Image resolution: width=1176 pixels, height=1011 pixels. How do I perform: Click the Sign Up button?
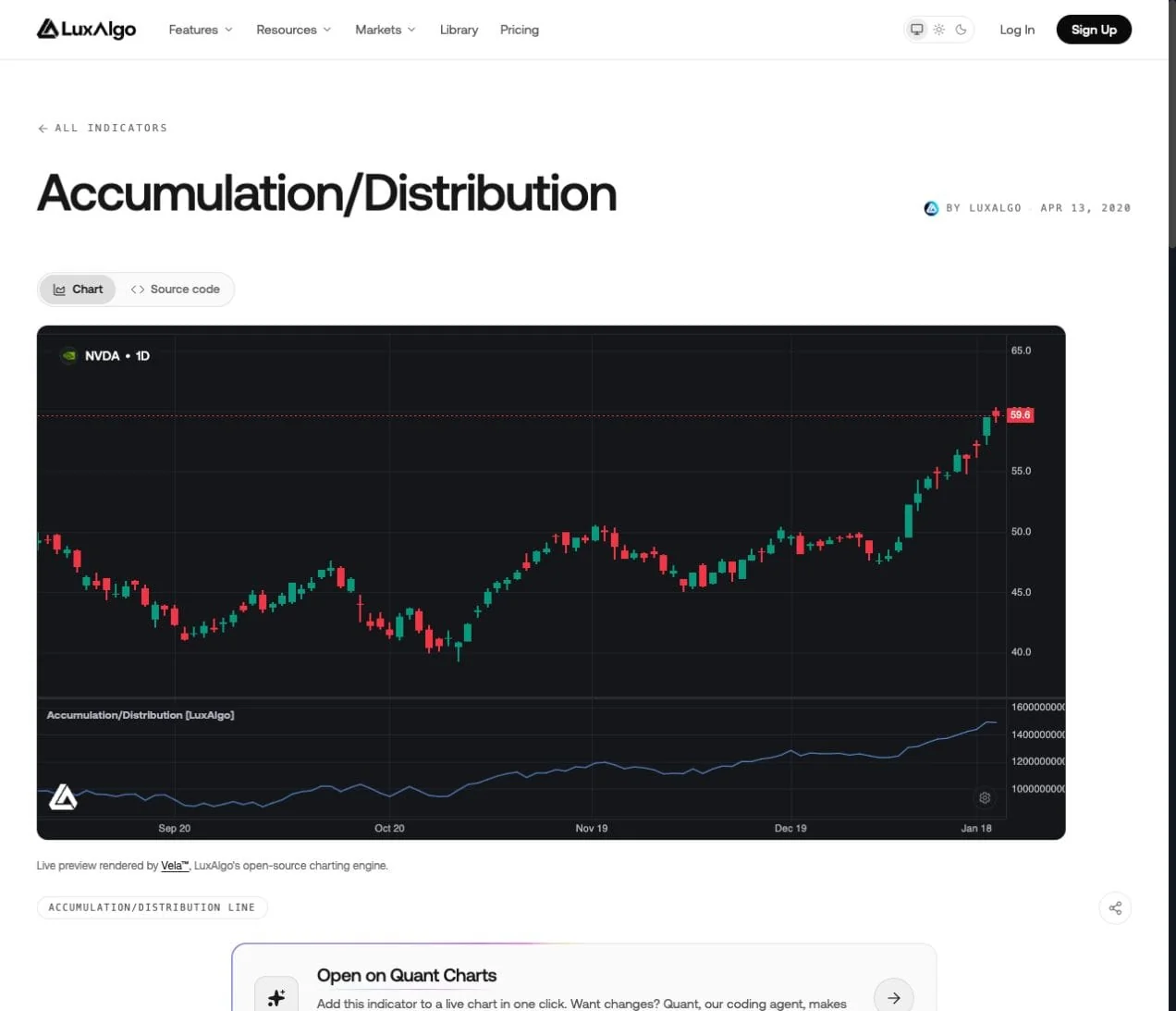pos(1094,30)
